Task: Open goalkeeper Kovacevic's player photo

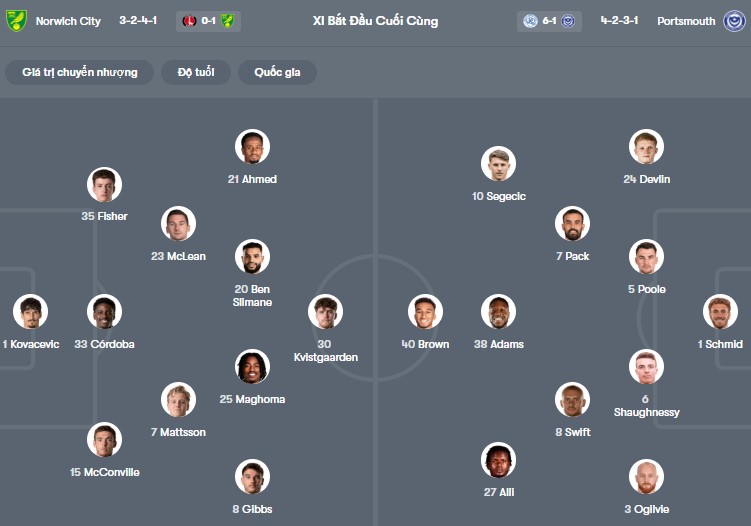Action: coord(31,312)
